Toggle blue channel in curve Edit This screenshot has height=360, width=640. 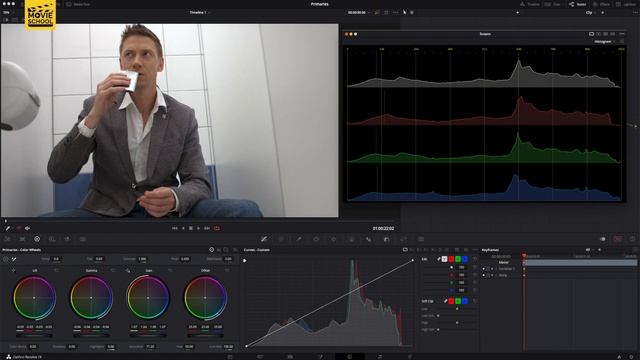pyautogui.click(x=465, y=259)
